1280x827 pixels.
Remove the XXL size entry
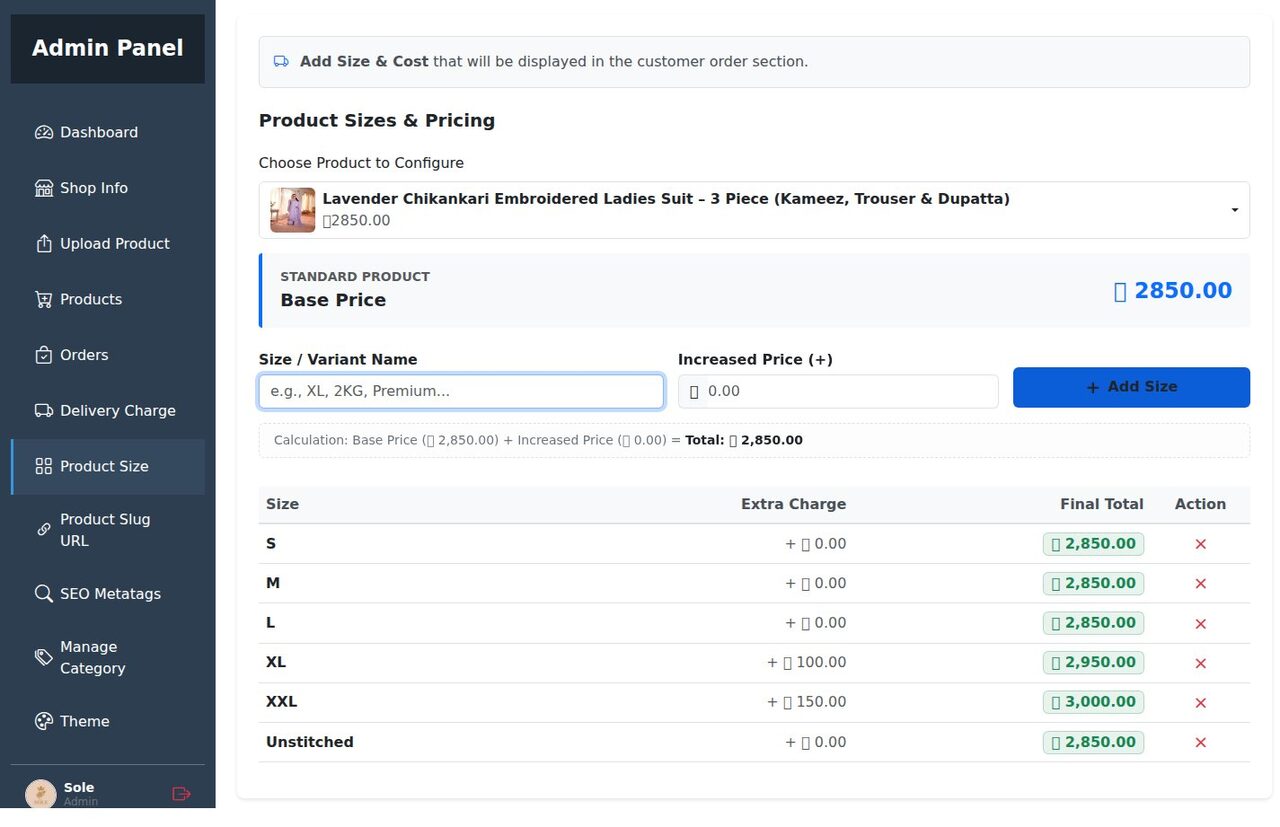pyautogui.click(x=1201, y=702)
